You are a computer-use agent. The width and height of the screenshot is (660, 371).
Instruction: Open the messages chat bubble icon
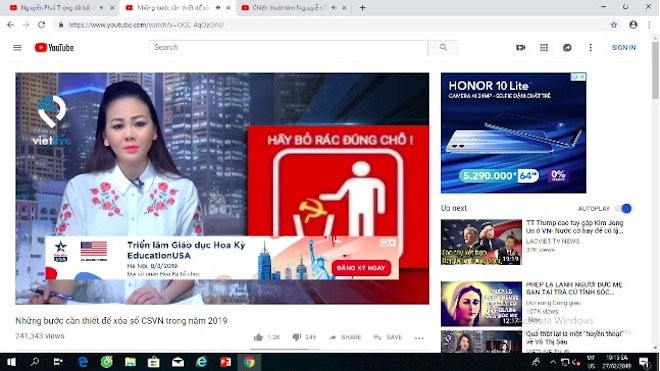[567, 48]
